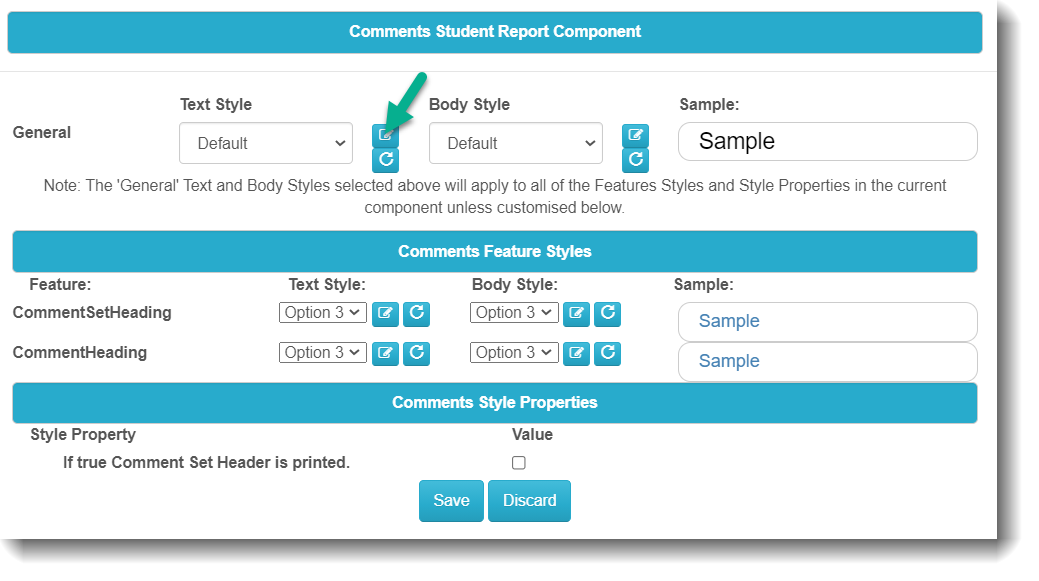
Task: Reset the General Body Style
Action: click(635, 160)
